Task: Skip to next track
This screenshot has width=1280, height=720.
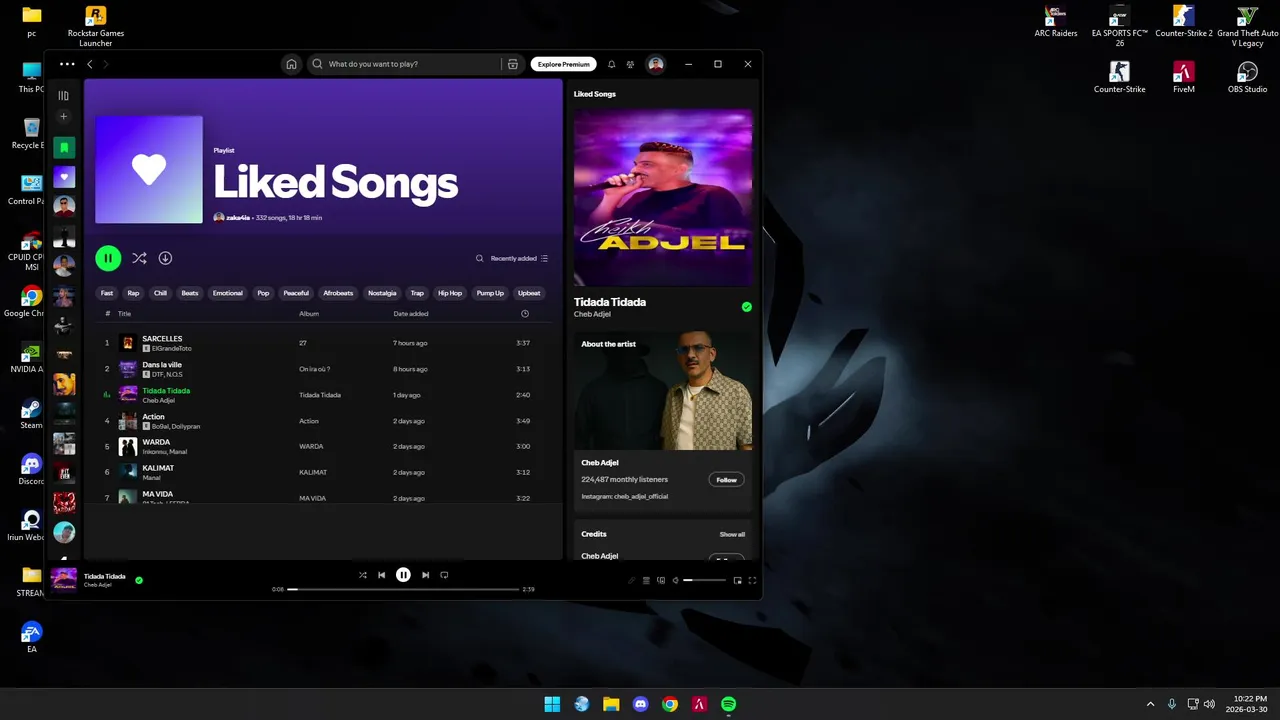Action: pos(425,575)
